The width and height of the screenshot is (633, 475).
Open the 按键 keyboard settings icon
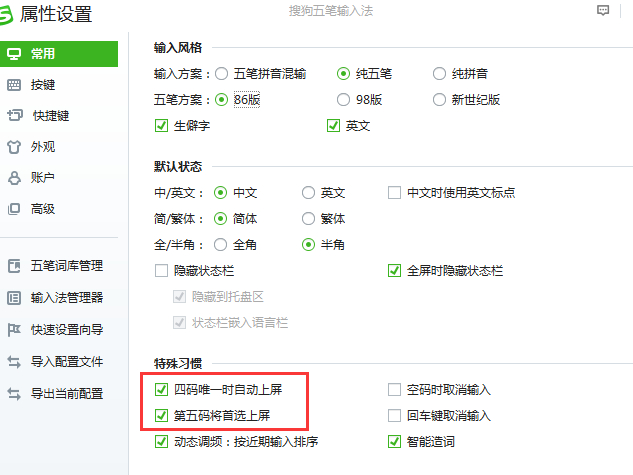click(x=14, y=85)
